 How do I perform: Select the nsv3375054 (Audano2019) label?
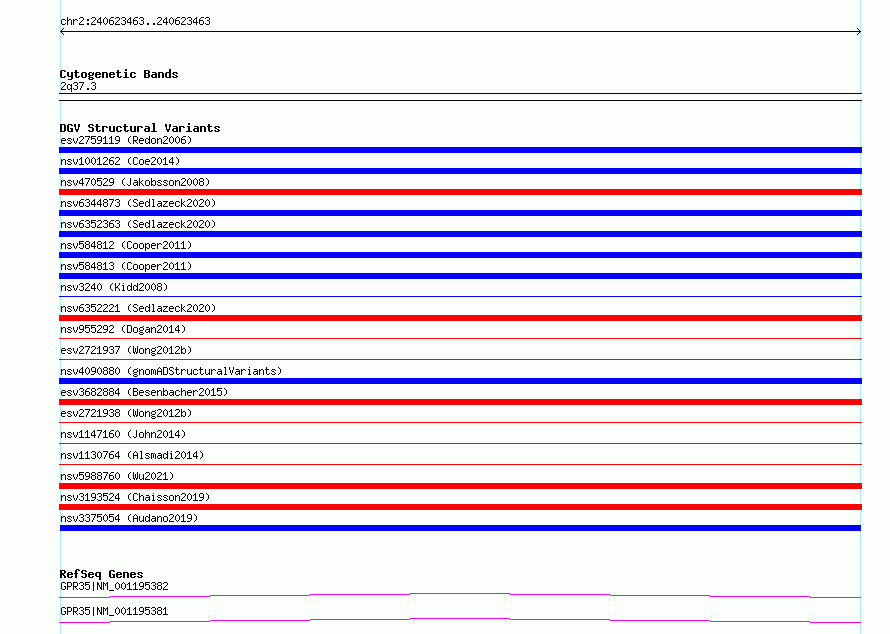[129, 518]
